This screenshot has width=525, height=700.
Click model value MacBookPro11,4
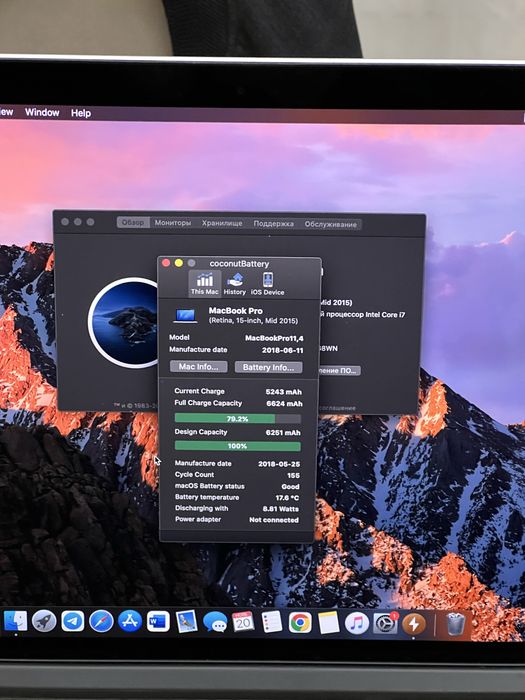[274, 338]
